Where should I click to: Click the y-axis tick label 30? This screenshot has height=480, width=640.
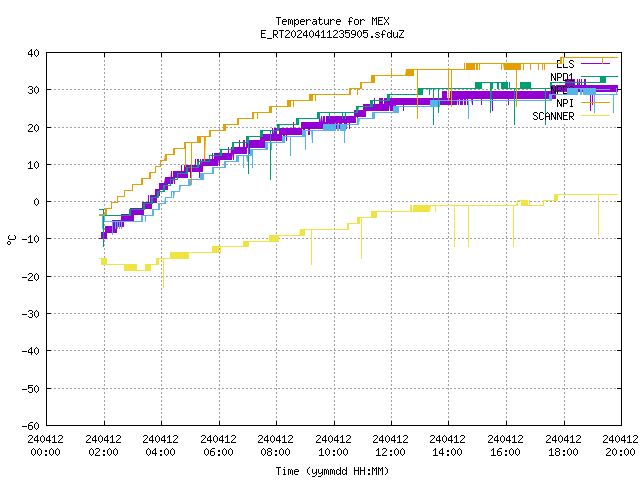pyautogui.click(x=33, y=90)
